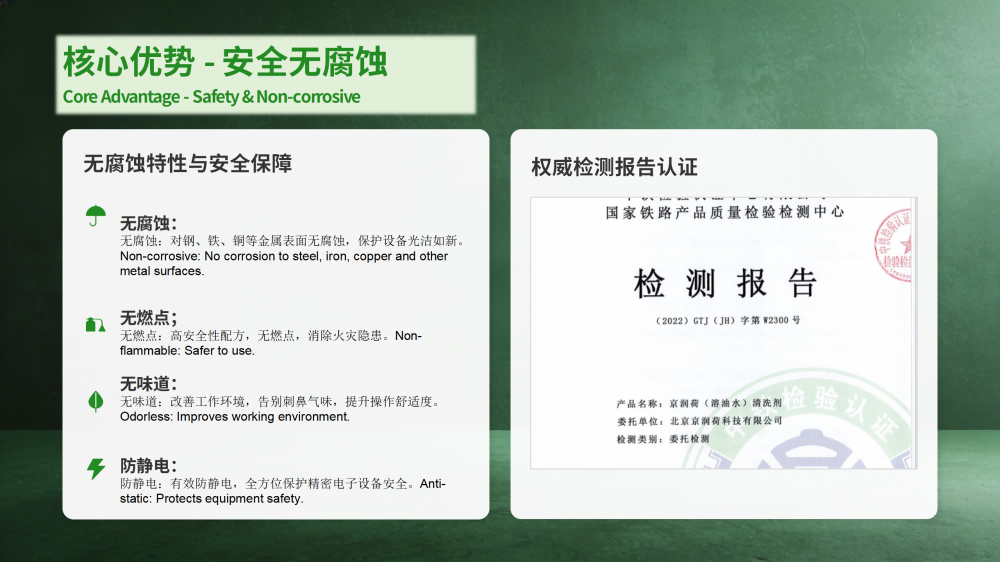The width and height of the screenshot is (1000, 562).
Task: Click the 检测类别: 委托检测 line
Action: tap(663, 439)
